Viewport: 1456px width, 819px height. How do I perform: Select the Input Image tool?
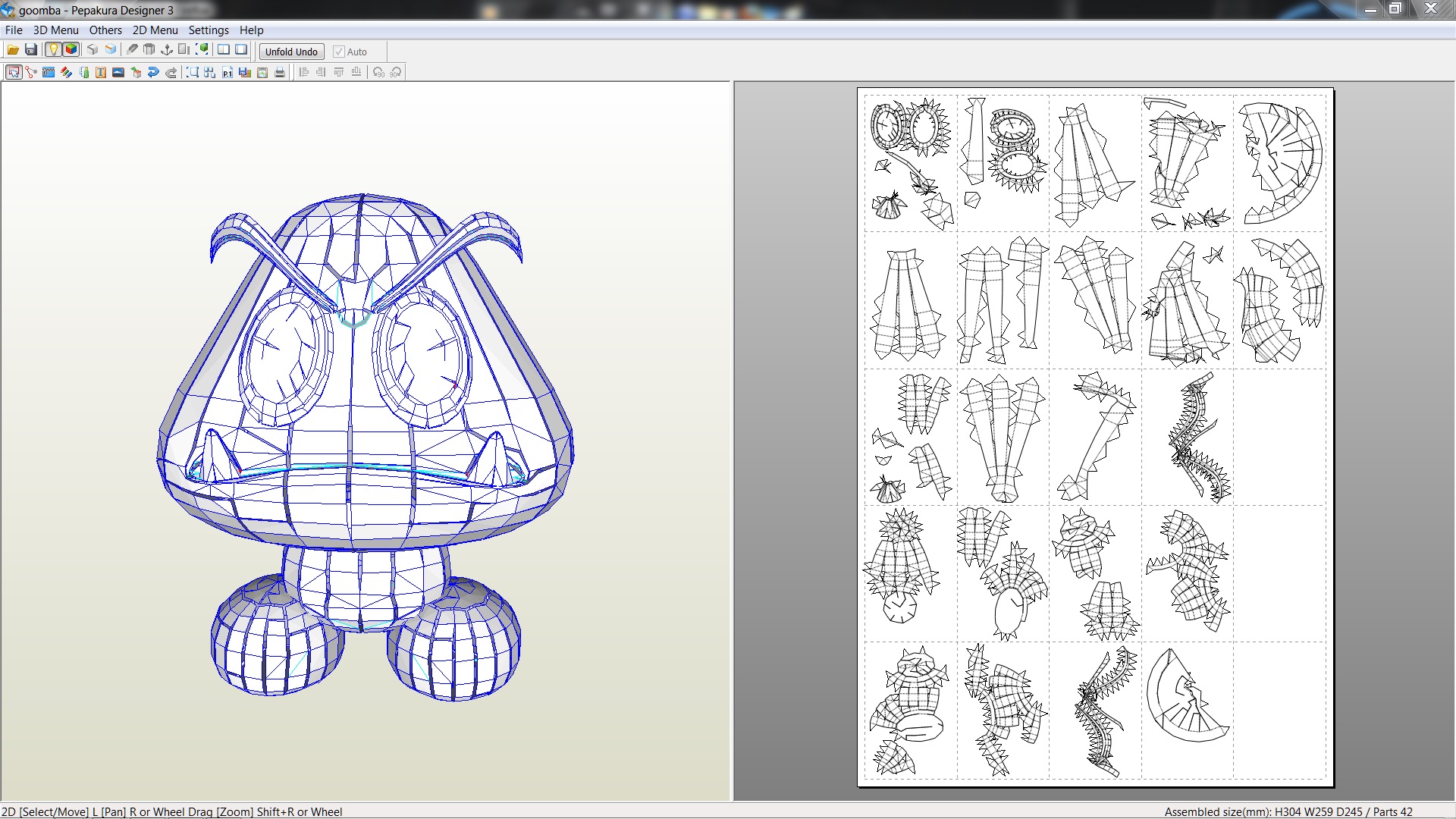118,73
